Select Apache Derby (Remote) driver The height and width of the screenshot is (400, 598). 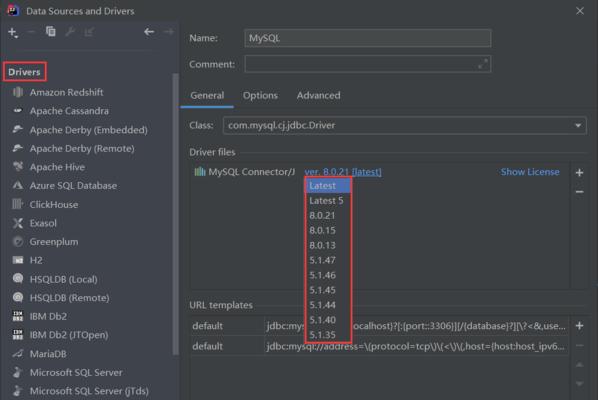(x=82, y=148)
